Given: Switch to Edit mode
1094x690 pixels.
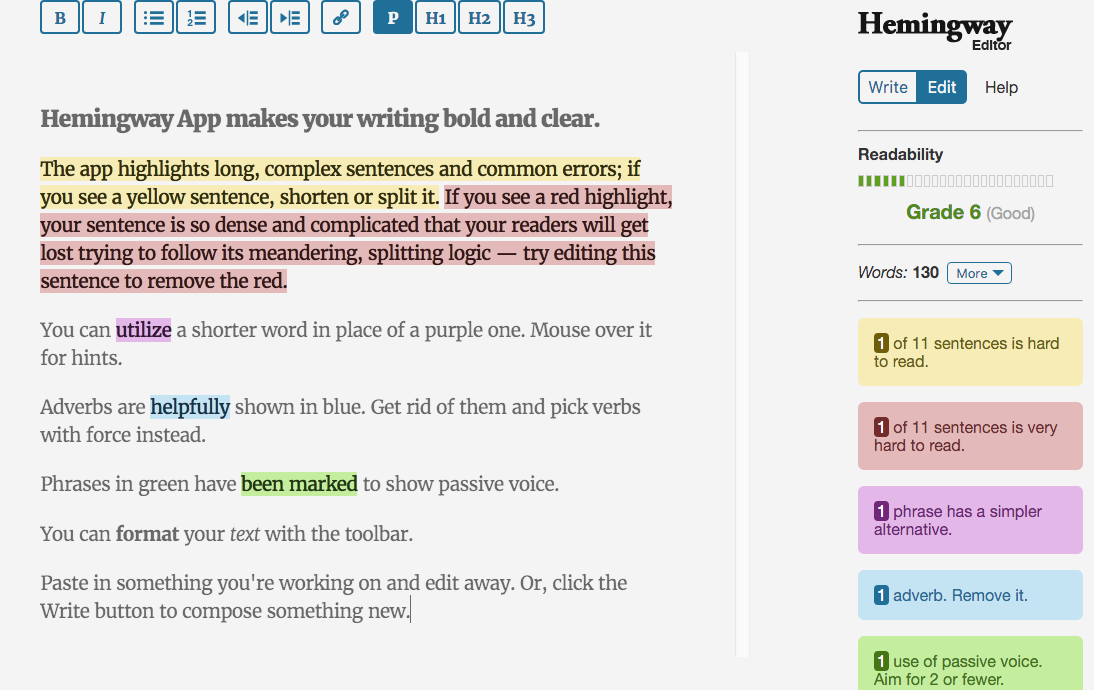Looking at the screenshot, I should pos(941,87).
